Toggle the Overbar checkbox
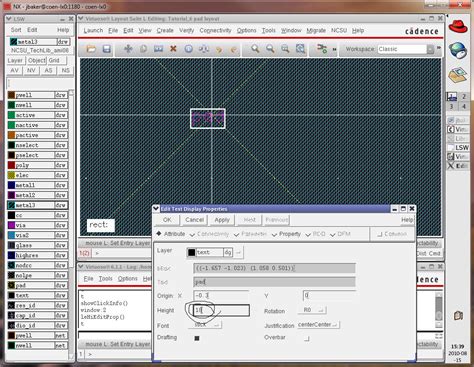The width and height of the screenshot is (474, 367). pyautogui.click(x=307, y=338)
